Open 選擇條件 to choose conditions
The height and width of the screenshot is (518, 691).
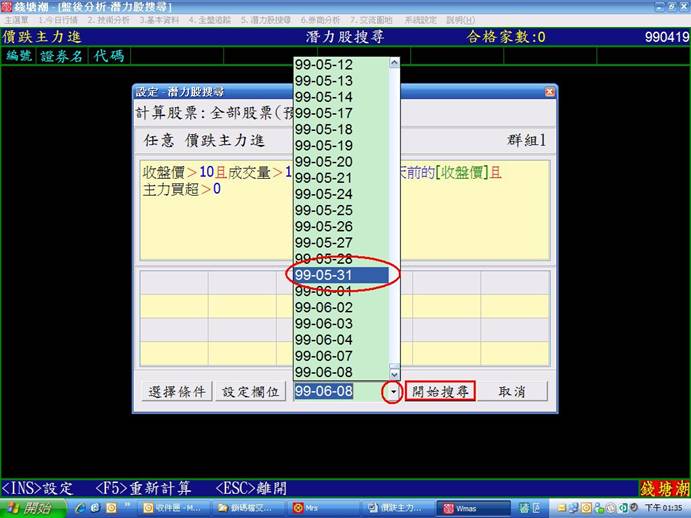coord(176,391)
